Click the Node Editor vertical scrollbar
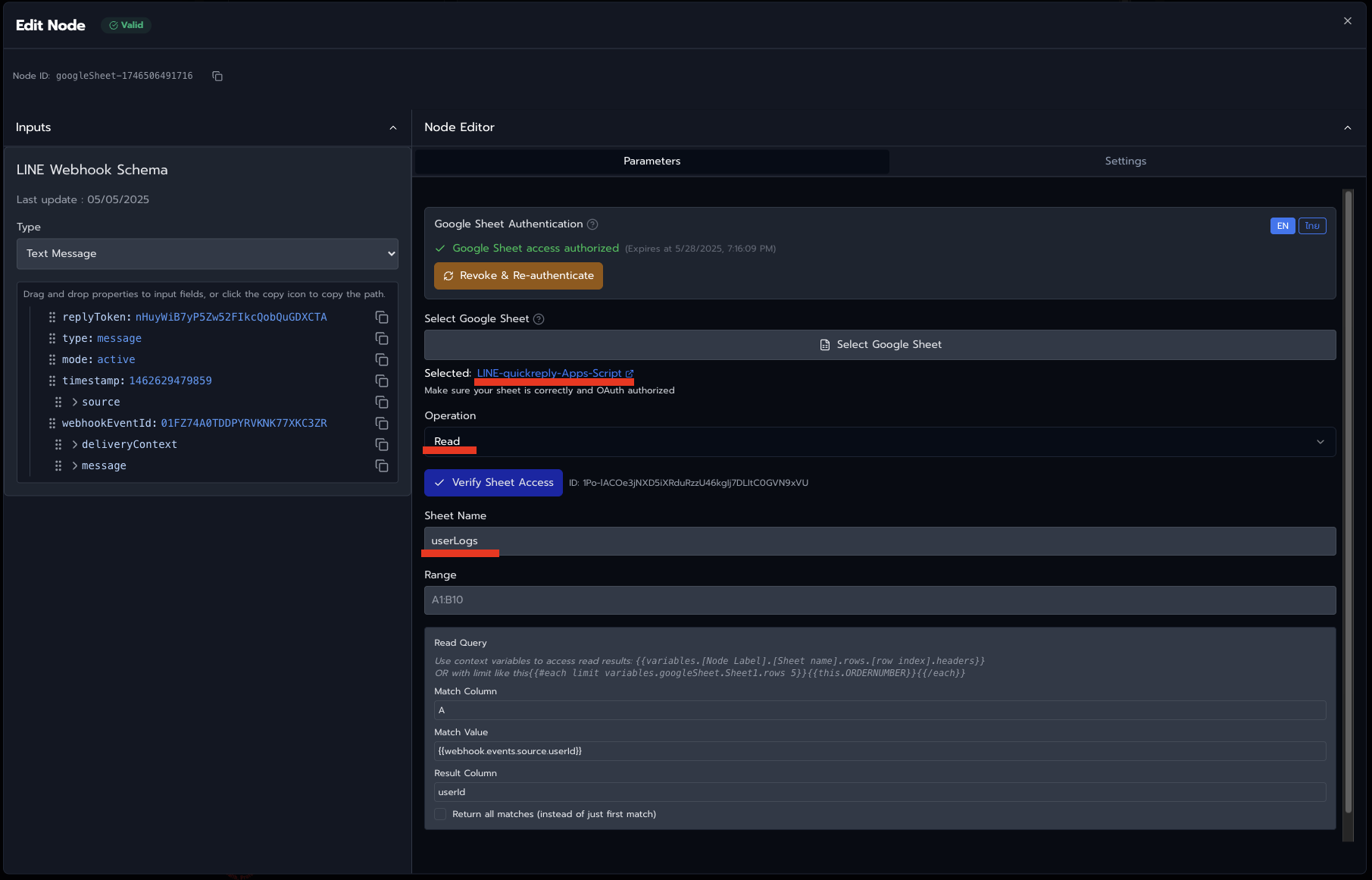This screenshot has height=880, width=1372. click(x=1348, y=502)
